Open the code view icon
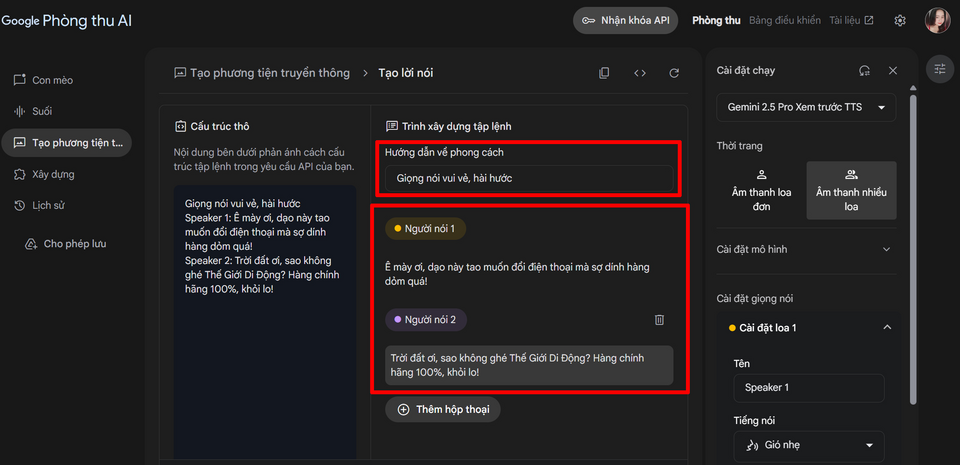 [640, 73]
